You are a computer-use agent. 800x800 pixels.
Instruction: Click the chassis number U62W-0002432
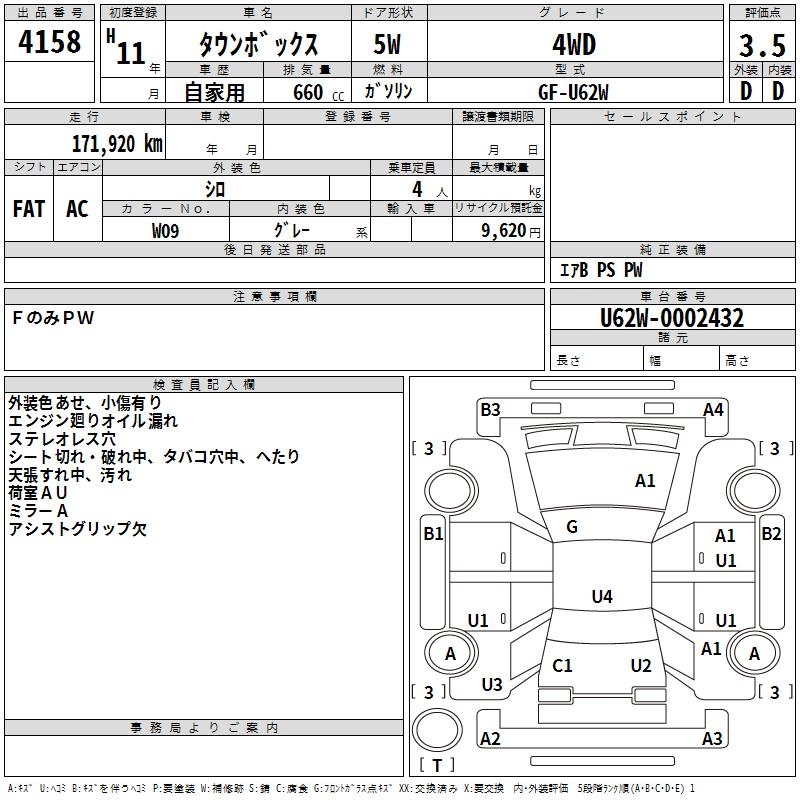(672, 318)
